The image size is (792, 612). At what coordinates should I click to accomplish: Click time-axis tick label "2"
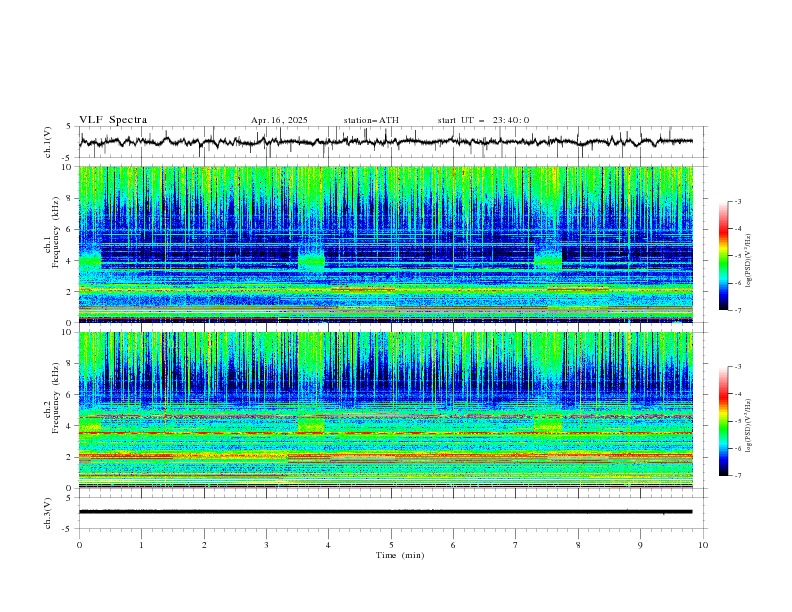[x=204, y=545]
